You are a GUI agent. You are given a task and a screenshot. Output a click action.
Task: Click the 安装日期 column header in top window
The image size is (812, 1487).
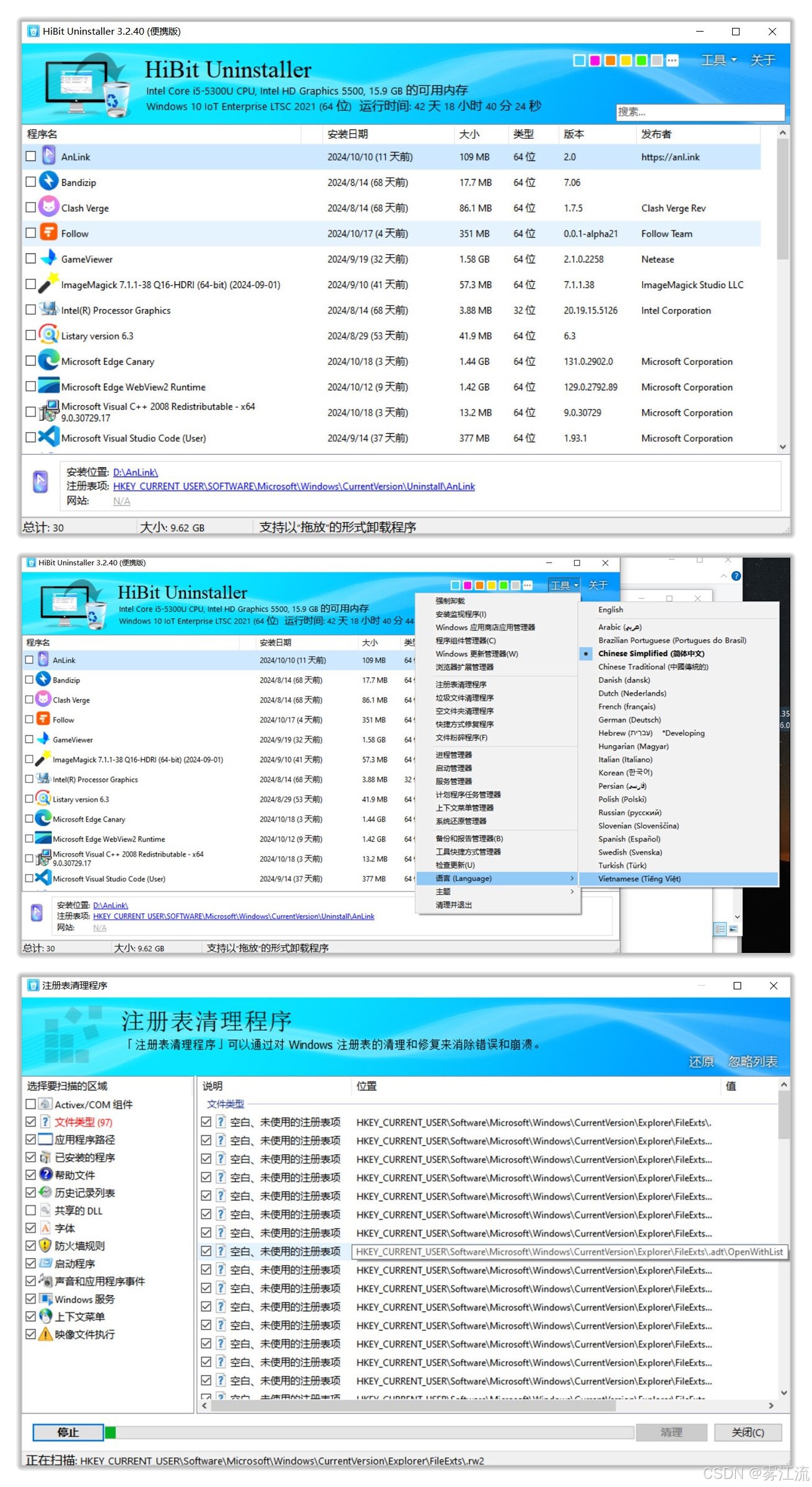click(x=388, y=134)
